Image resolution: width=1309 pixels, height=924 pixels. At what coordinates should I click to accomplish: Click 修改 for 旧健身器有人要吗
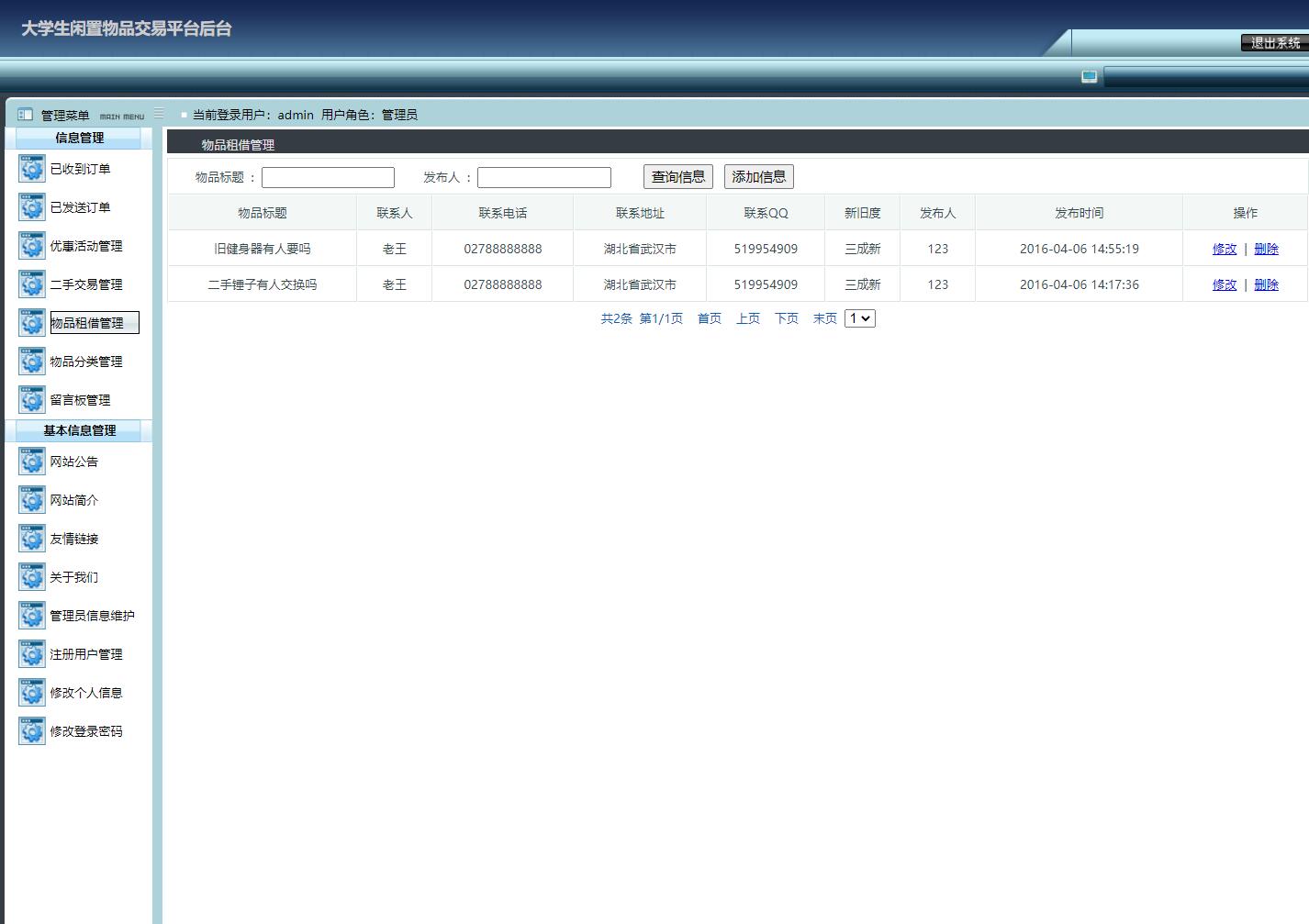point(1225,248)
